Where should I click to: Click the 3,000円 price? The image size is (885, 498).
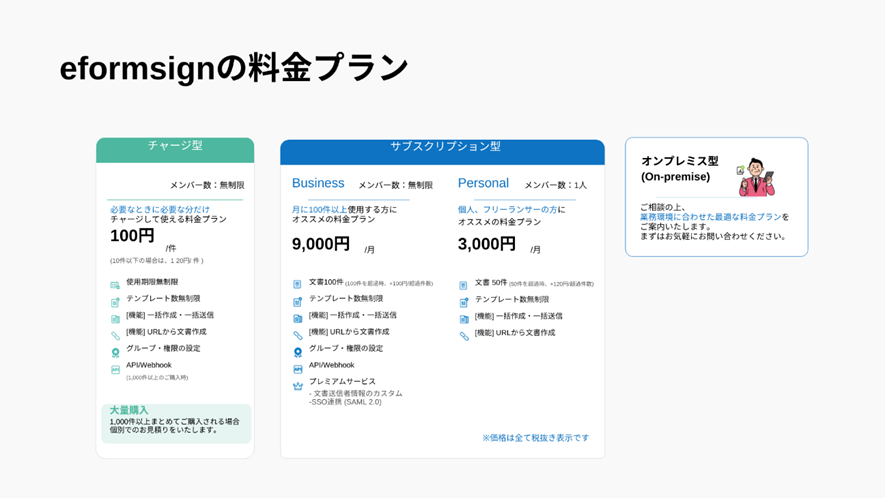click(x=487, y=244)
